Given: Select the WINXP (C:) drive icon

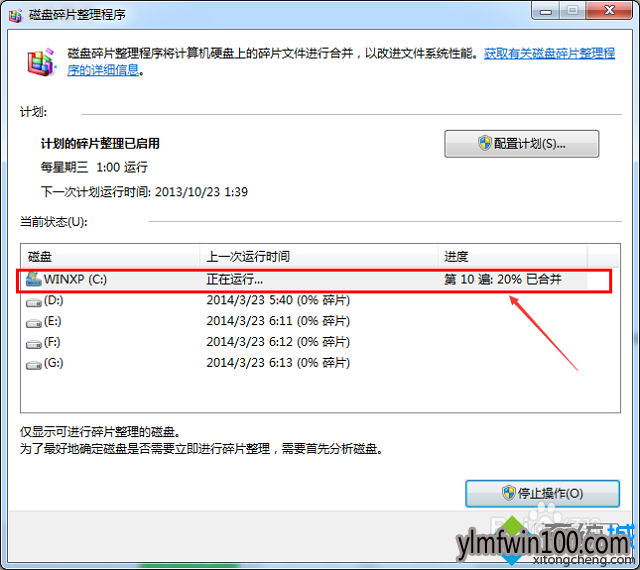Looking at the screenshot, I should (33, 279).
